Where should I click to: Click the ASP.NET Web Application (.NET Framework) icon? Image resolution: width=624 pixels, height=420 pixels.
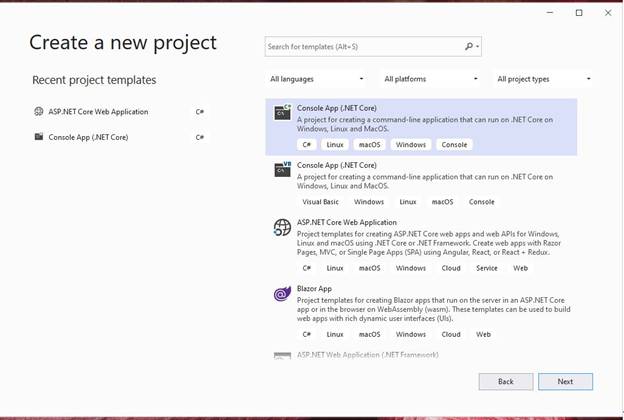tap(282, 356)
